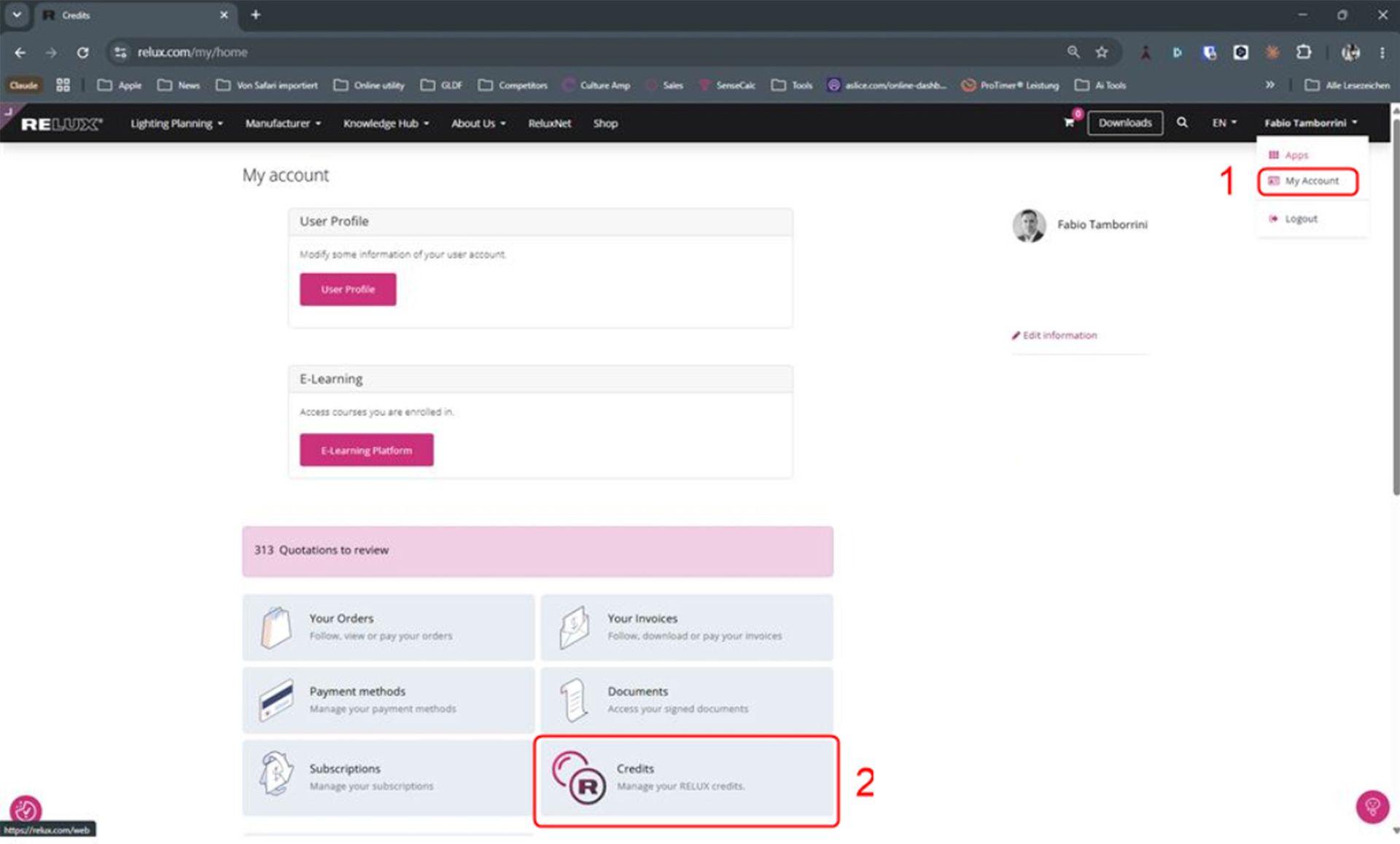1400x844 pixels.
Task: Close the Credits browser tab
Action: click(x=224, y=15)
